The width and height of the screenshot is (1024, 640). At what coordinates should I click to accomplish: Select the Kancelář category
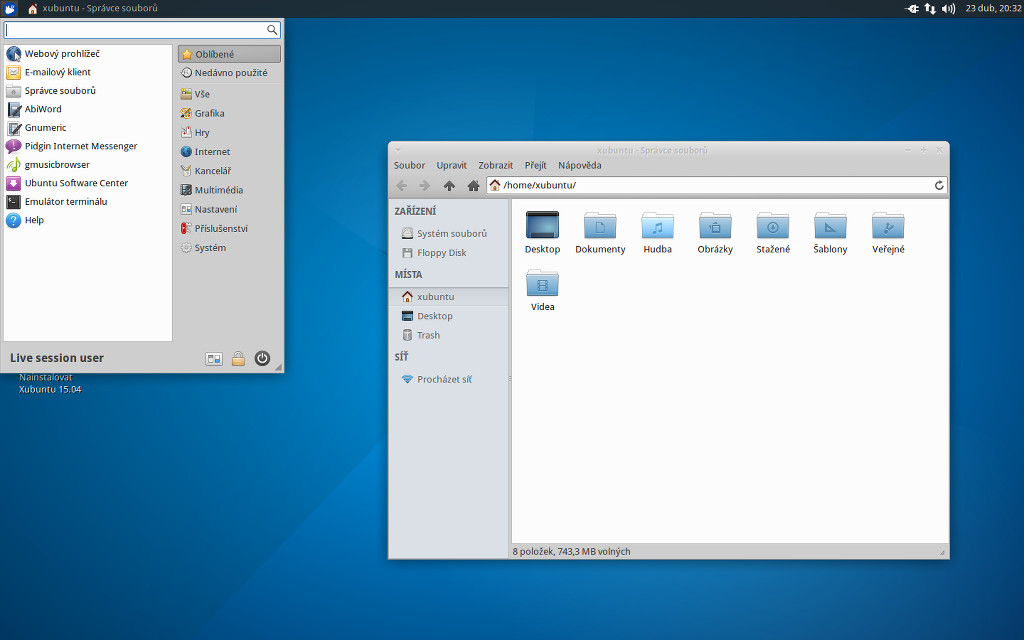(x=229, y=171)
